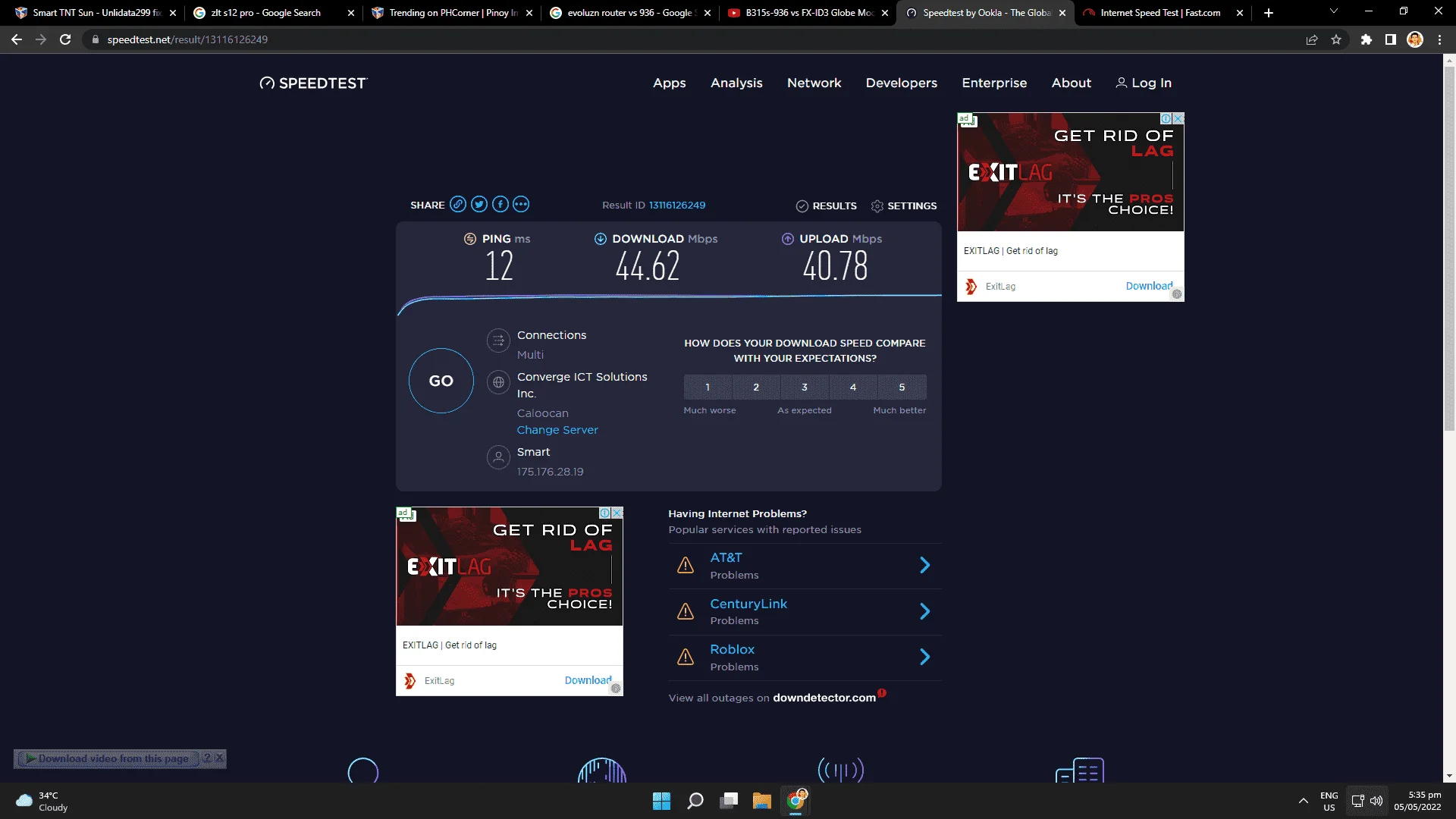Viewport: 1456px width, 819px height.
Task: Open Speedtest Settings
Action: [904, 206]
